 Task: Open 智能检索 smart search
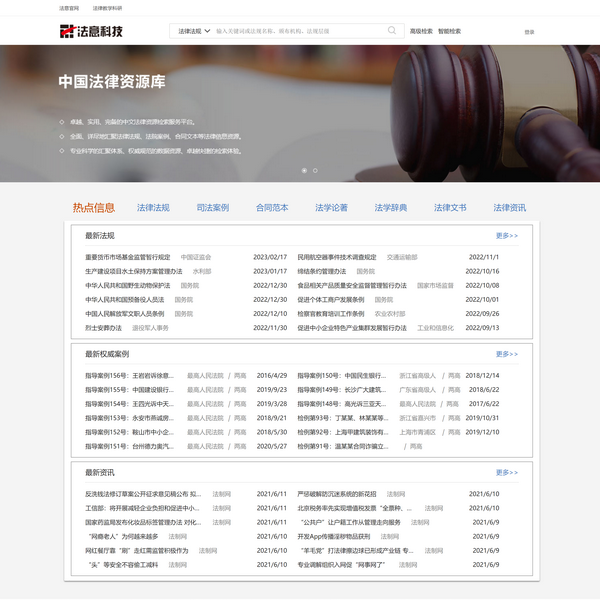[449, 31]
